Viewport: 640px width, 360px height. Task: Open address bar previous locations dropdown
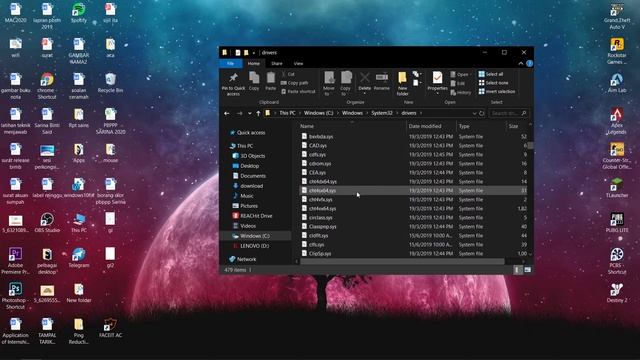click(474, 113)
